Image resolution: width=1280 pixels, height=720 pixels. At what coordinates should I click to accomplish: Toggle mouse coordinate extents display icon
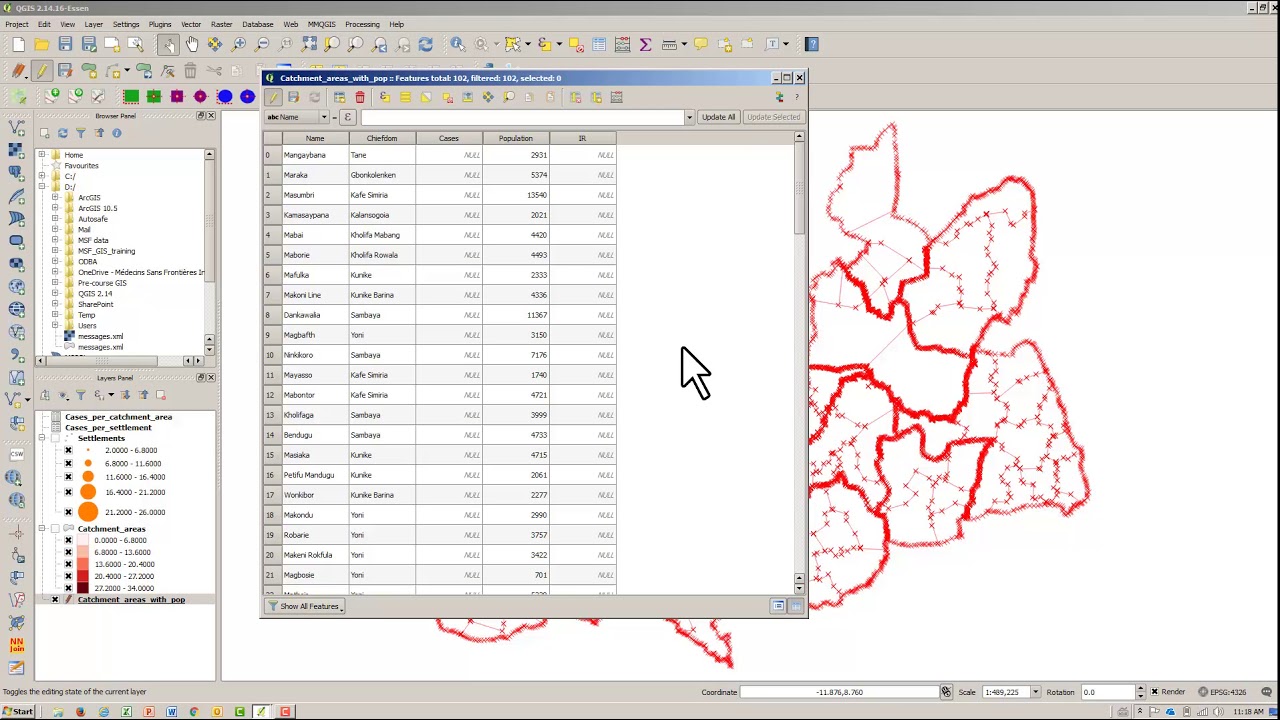(x=946, y=692)
